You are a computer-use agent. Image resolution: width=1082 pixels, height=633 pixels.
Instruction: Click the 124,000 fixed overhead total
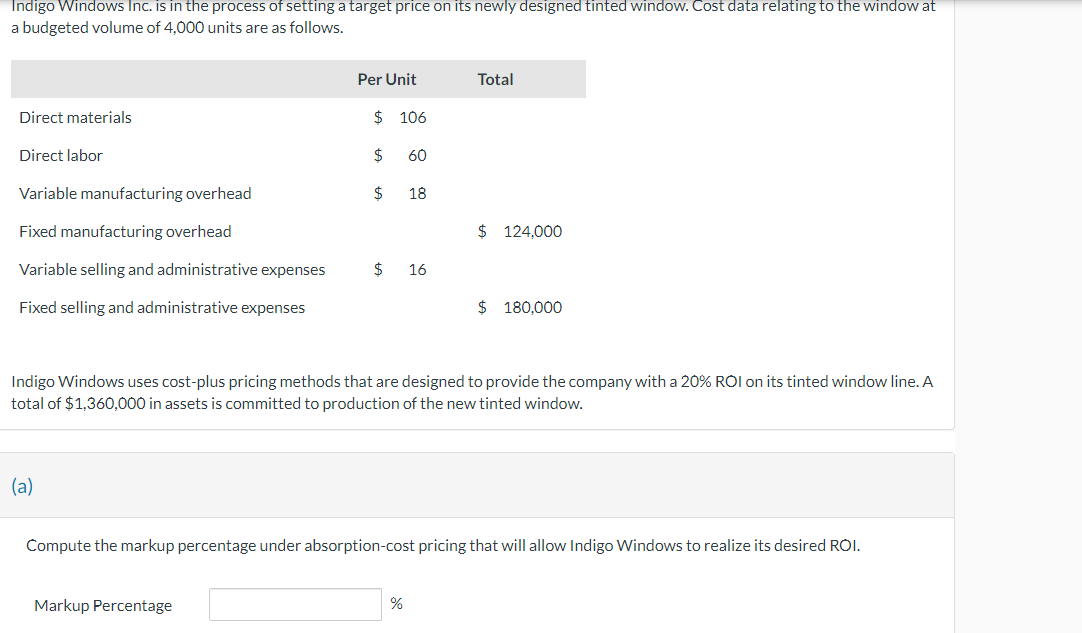pos(533,231)
